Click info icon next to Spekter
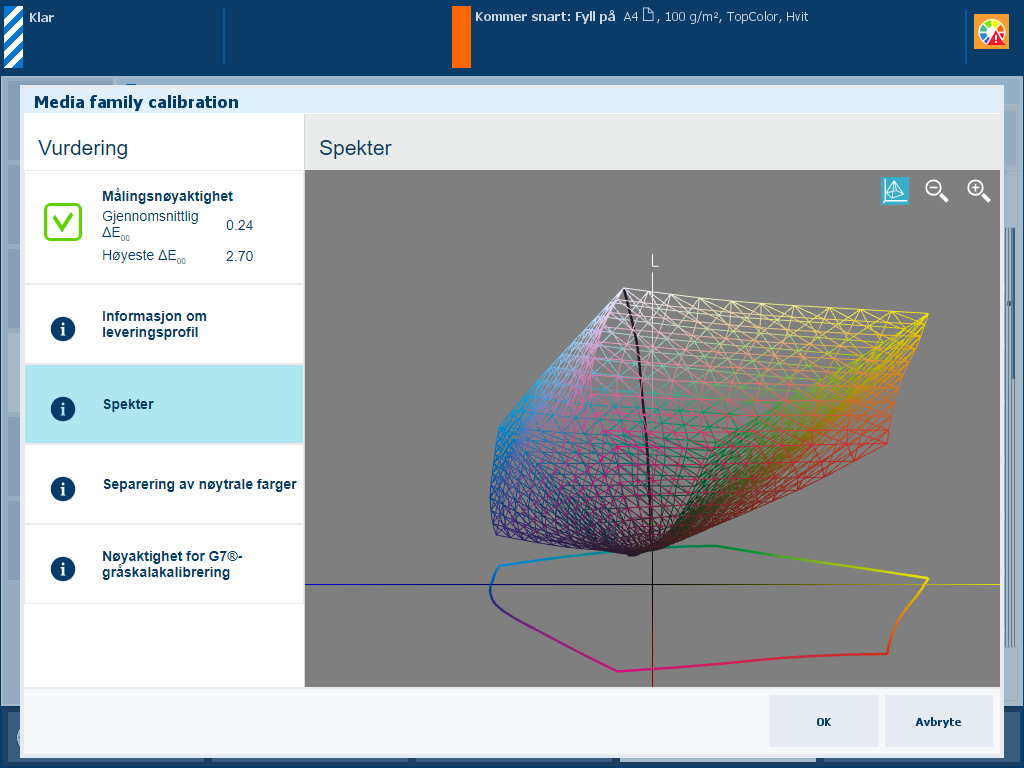Viewport: 1024px width, 768px height. (x=63, y=409)
